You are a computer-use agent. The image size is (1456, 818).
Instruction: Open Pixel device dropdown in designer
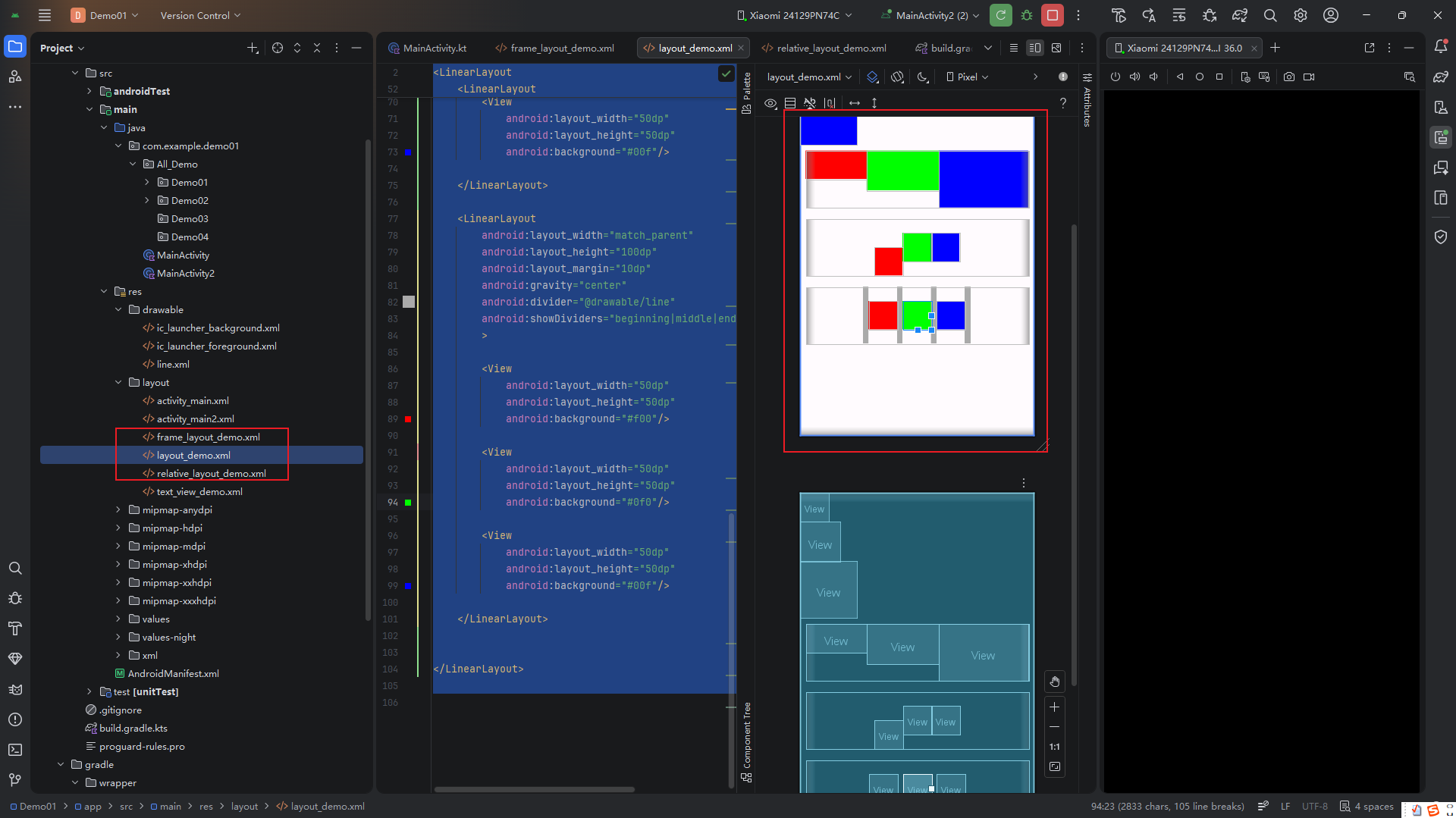[x=968, y=77]
